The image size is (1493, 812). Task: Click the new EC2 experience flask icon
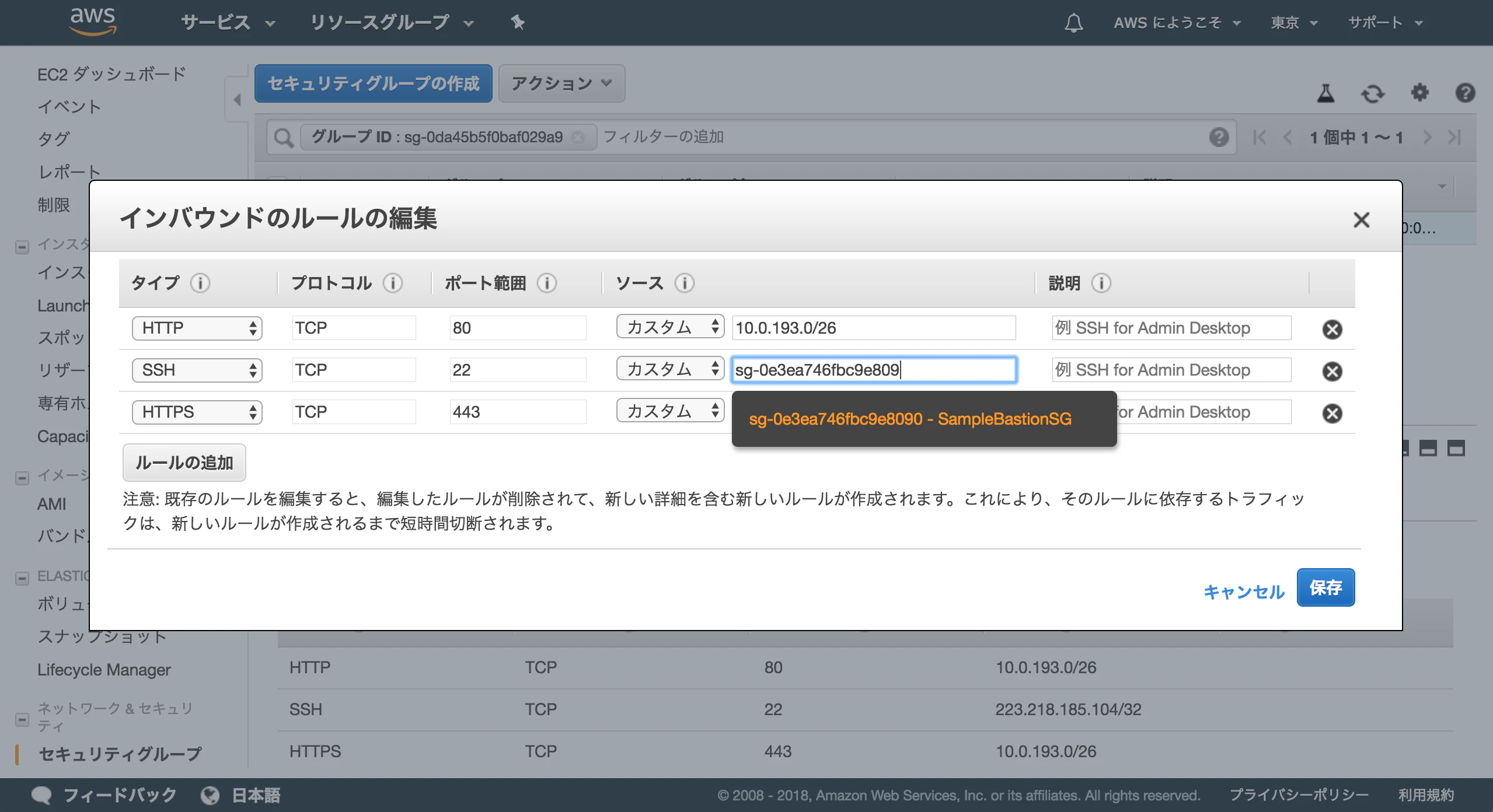[1326, 93]
